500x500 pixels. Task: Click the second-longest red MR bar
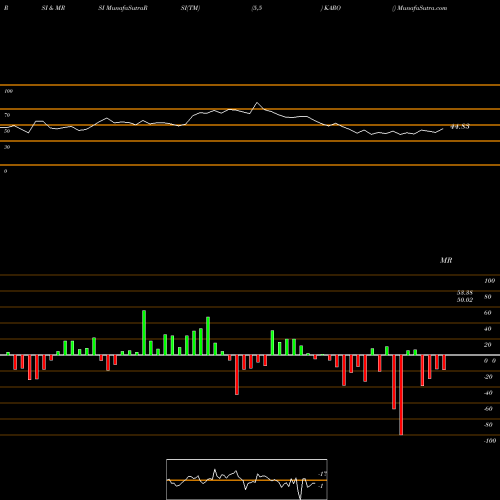(x=394, y=382)
